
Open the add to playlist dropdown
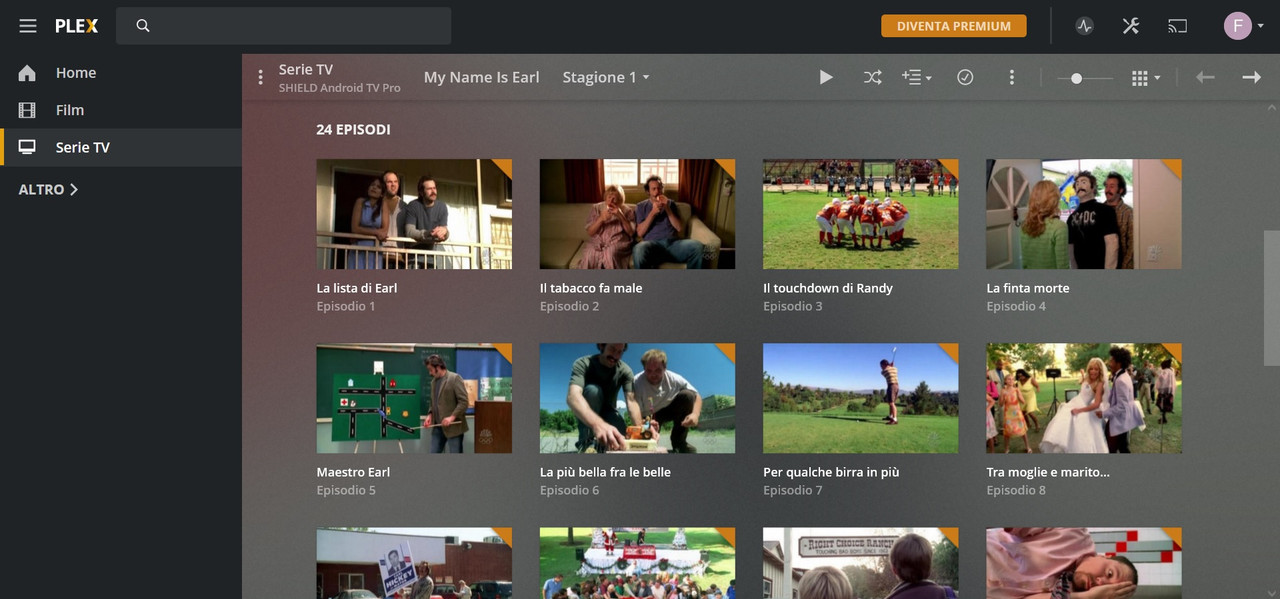click(x=917, y=77)
